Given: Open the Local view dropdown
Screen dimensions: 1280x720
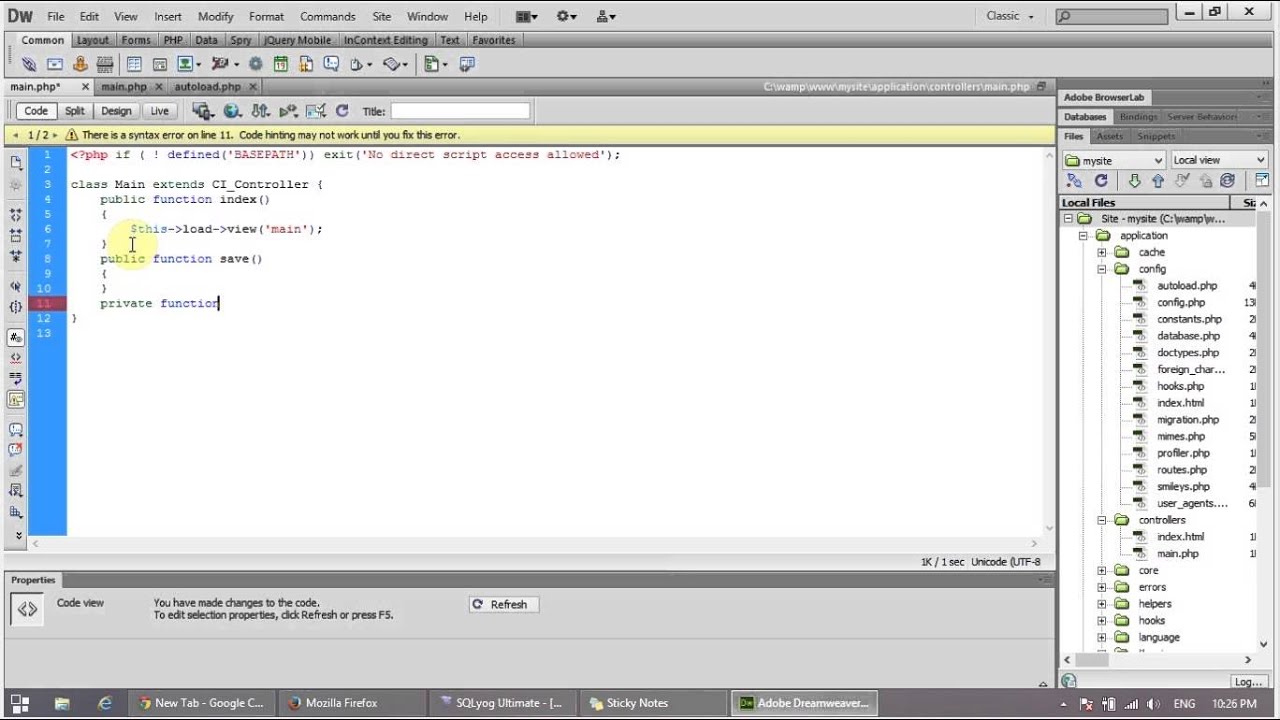Looking at the screenshot, I should point(1219,160).
